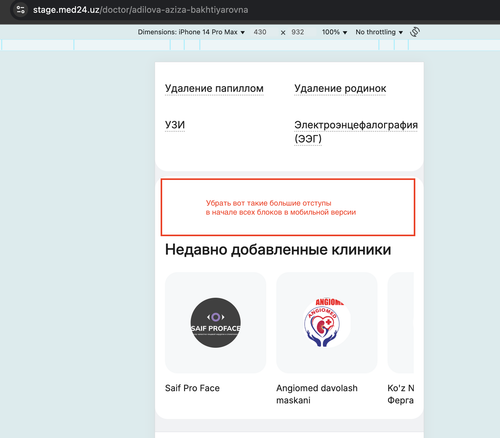Click the media query ruler bar below toolbar
This screenshot has height=438, width=500.
tap(250, 45)
